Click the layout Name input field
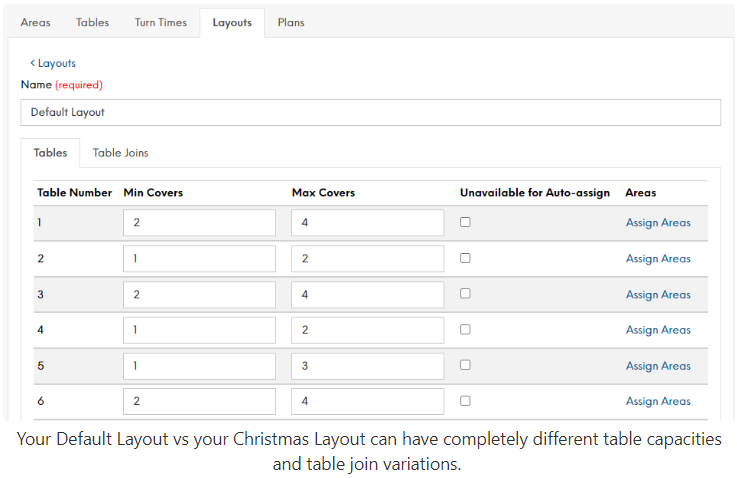The image size is (737, 478). tap(370, 112)
